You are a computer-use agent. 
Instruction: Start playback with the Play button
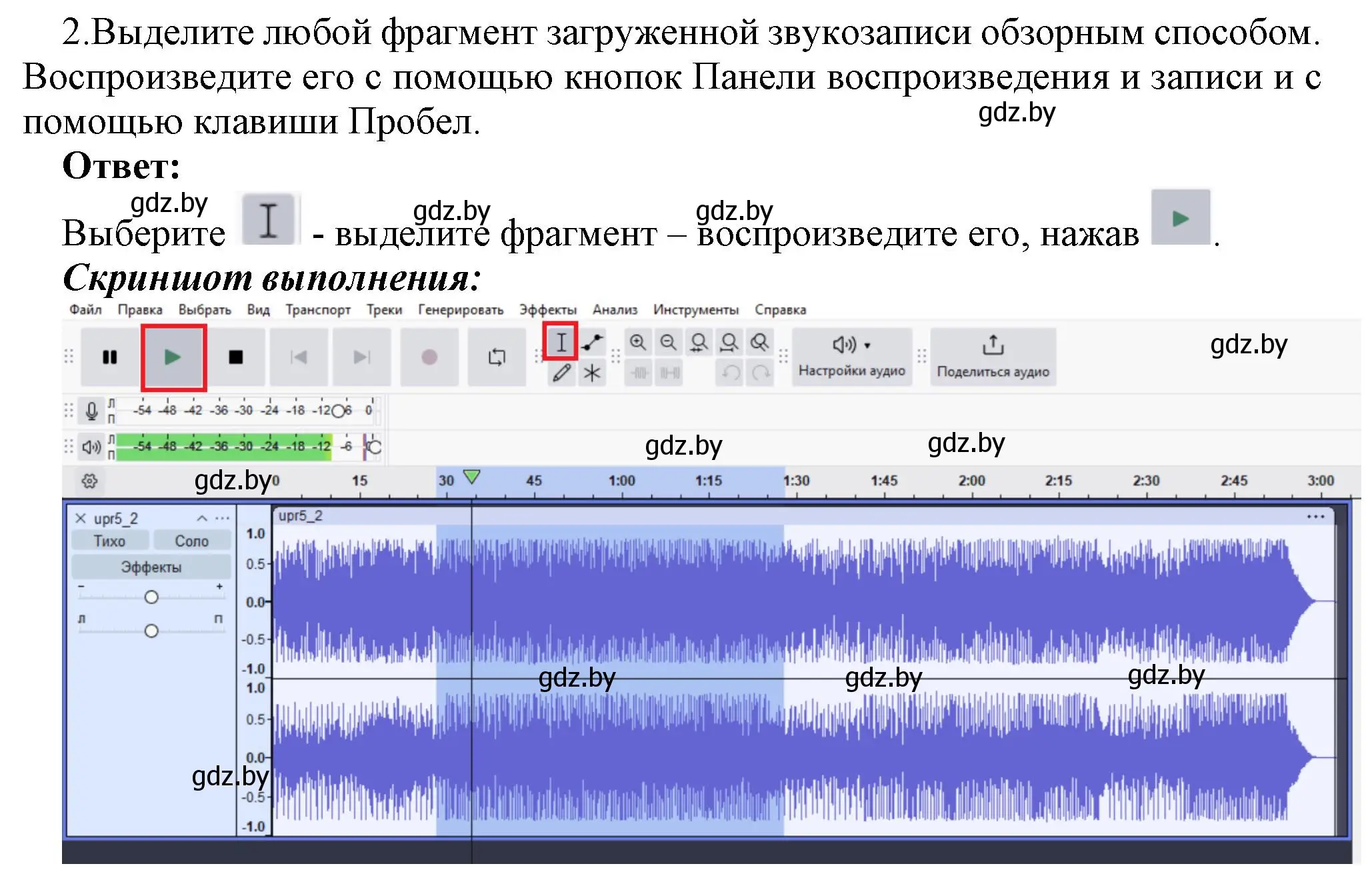[x=173, y=357]
